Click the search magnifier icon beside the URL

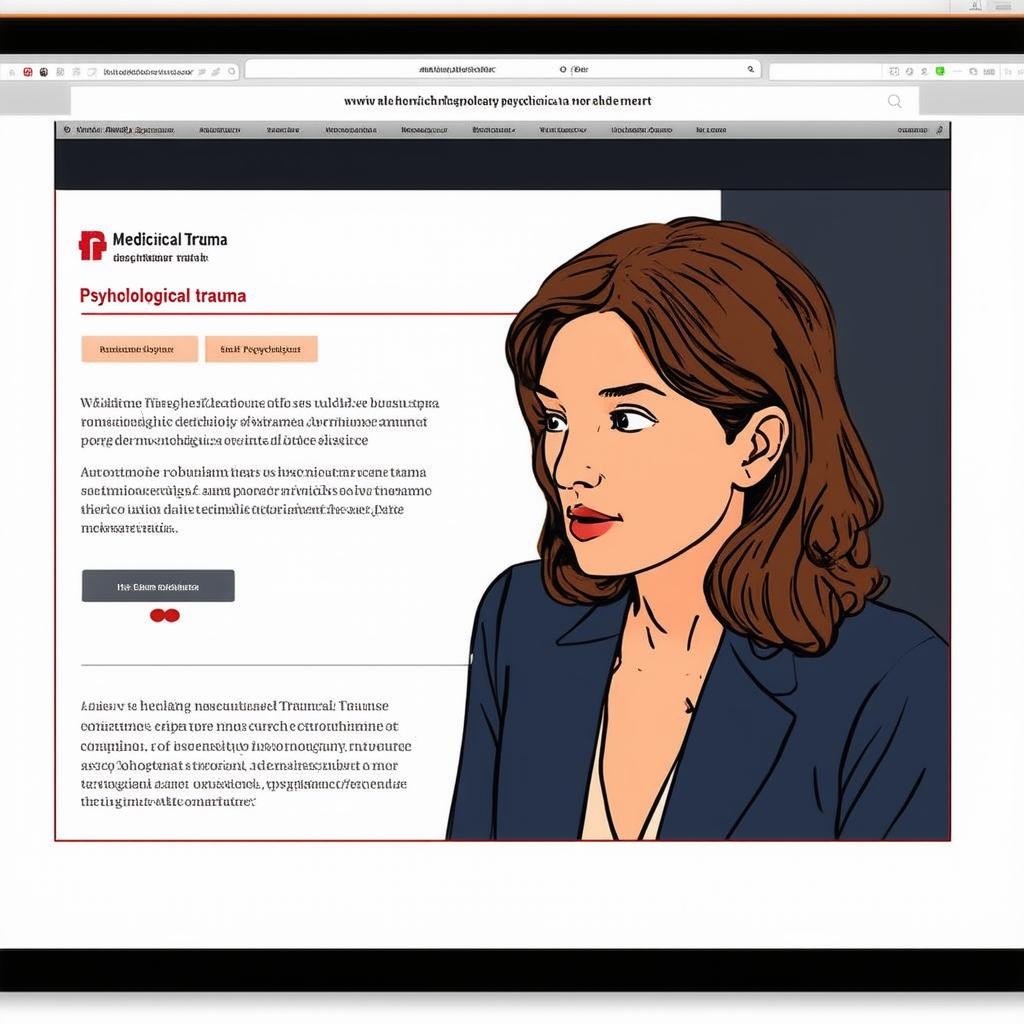[894, 101]
